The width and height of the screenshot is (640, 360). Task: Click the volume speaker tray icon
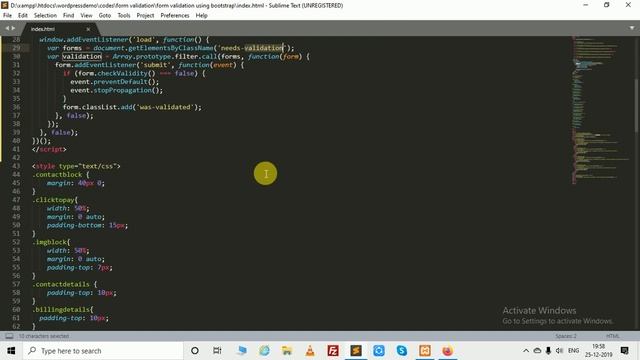(x=559, y=351)
